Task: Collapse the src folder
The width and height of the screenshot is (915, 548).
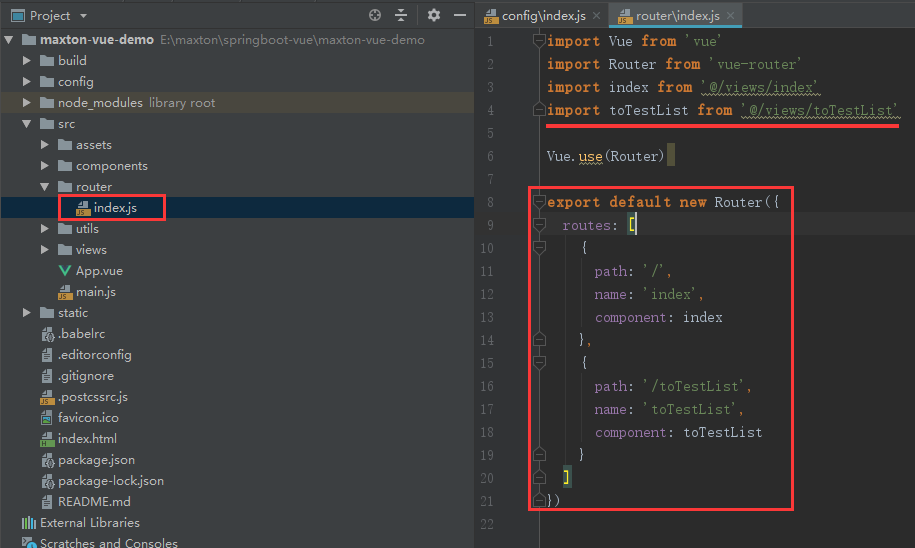Action: pyautogui.click(x=27, y=124)
